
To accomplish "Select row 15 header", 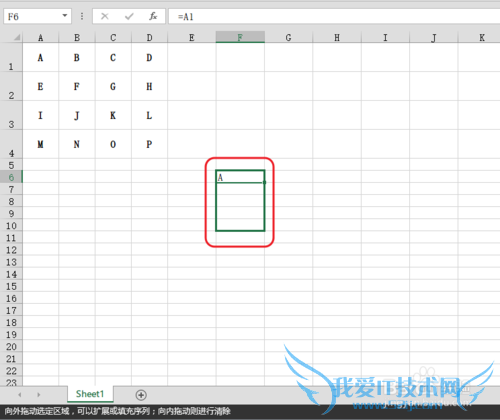I will tap(11, 286).
